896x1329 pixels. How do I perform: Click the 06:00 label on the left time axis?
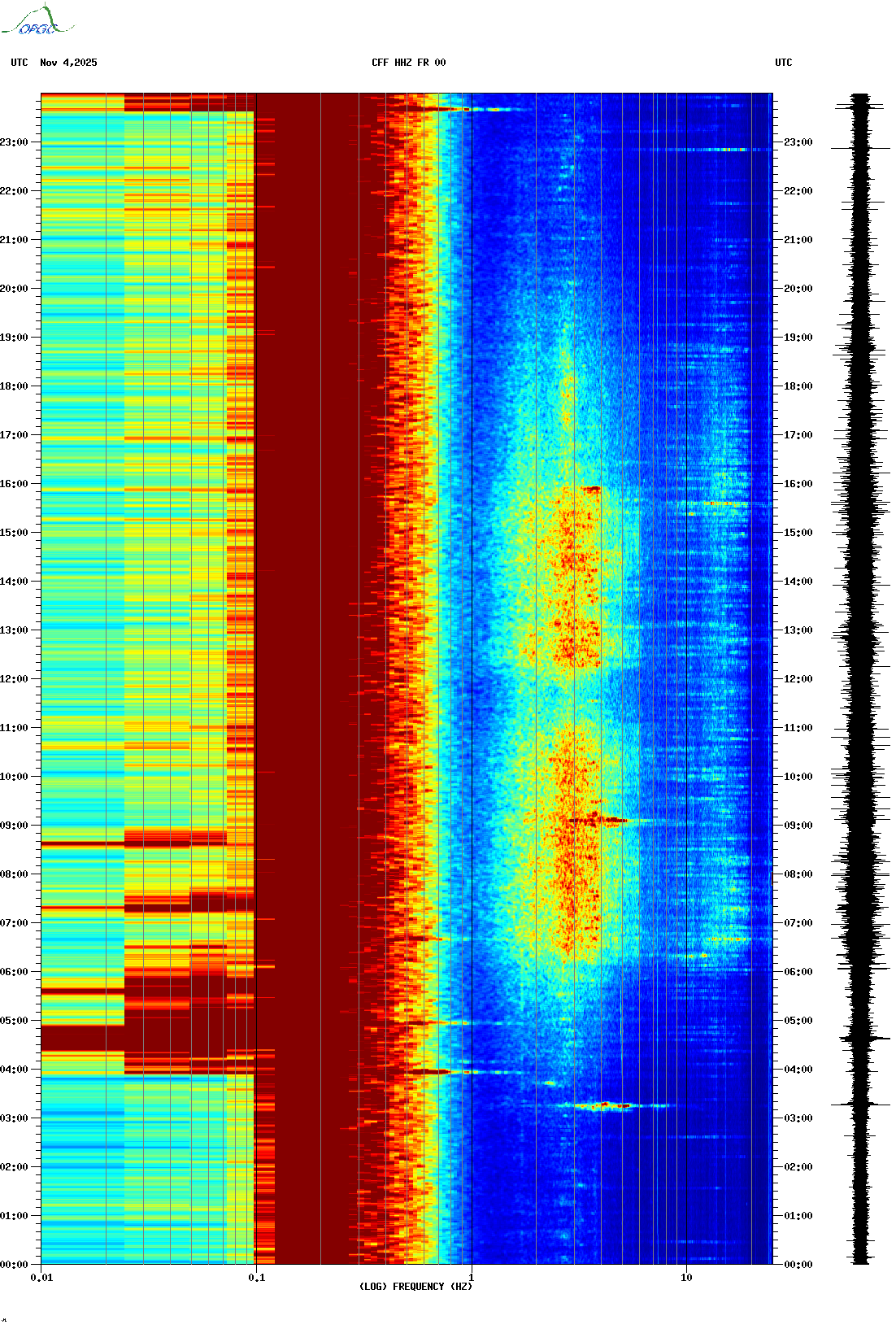(14, 972)
